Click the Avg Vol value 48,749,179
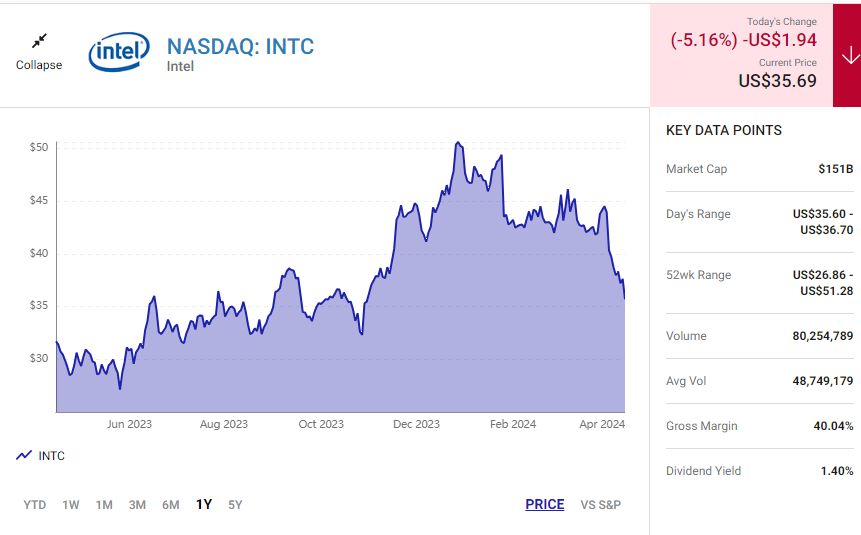This screenshot has width=861, height=535. (823, 381)
